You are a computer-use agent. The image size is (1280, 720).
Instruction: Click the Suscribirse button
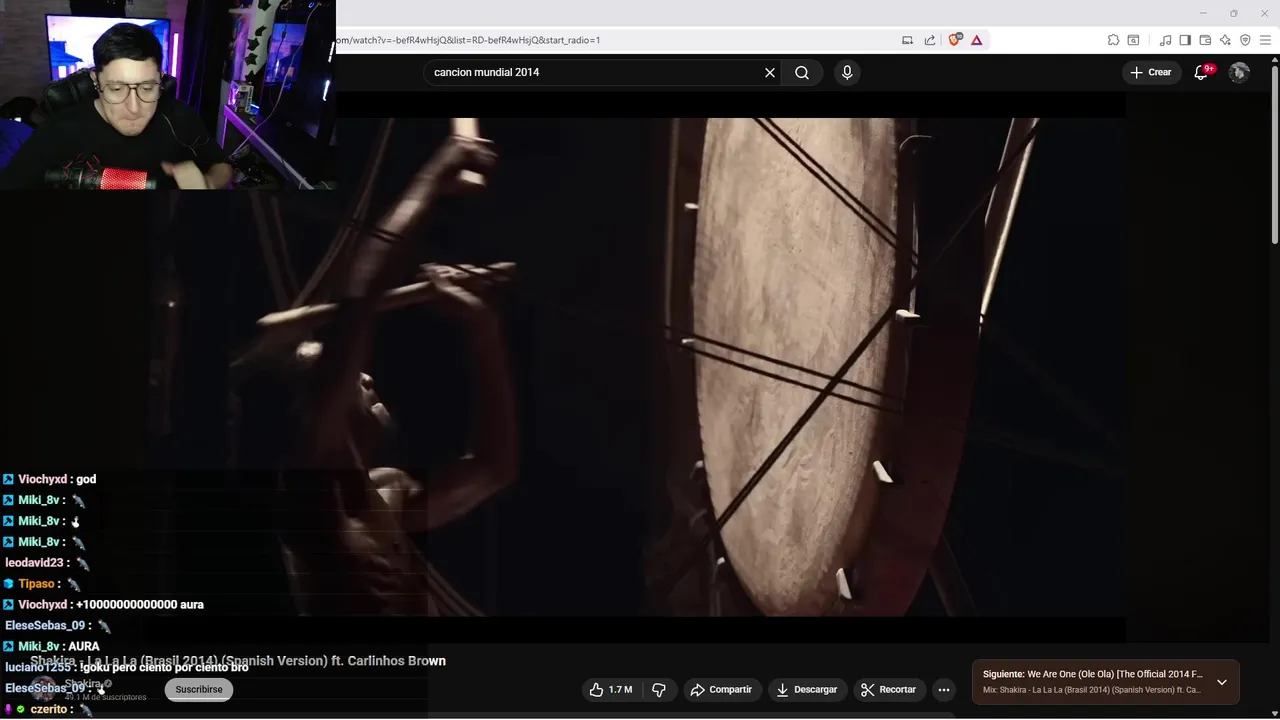(x=199, y=689)
